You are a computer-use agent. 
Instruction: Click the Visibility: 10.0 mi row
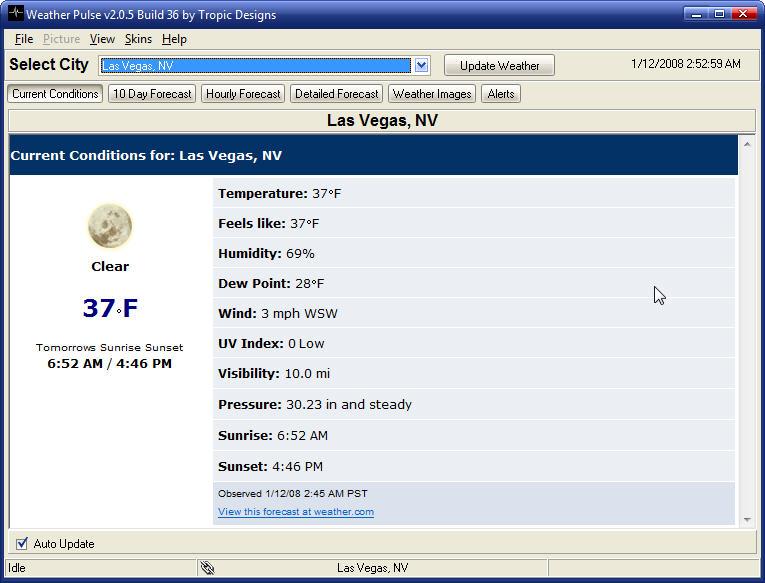tap(474, 373)
